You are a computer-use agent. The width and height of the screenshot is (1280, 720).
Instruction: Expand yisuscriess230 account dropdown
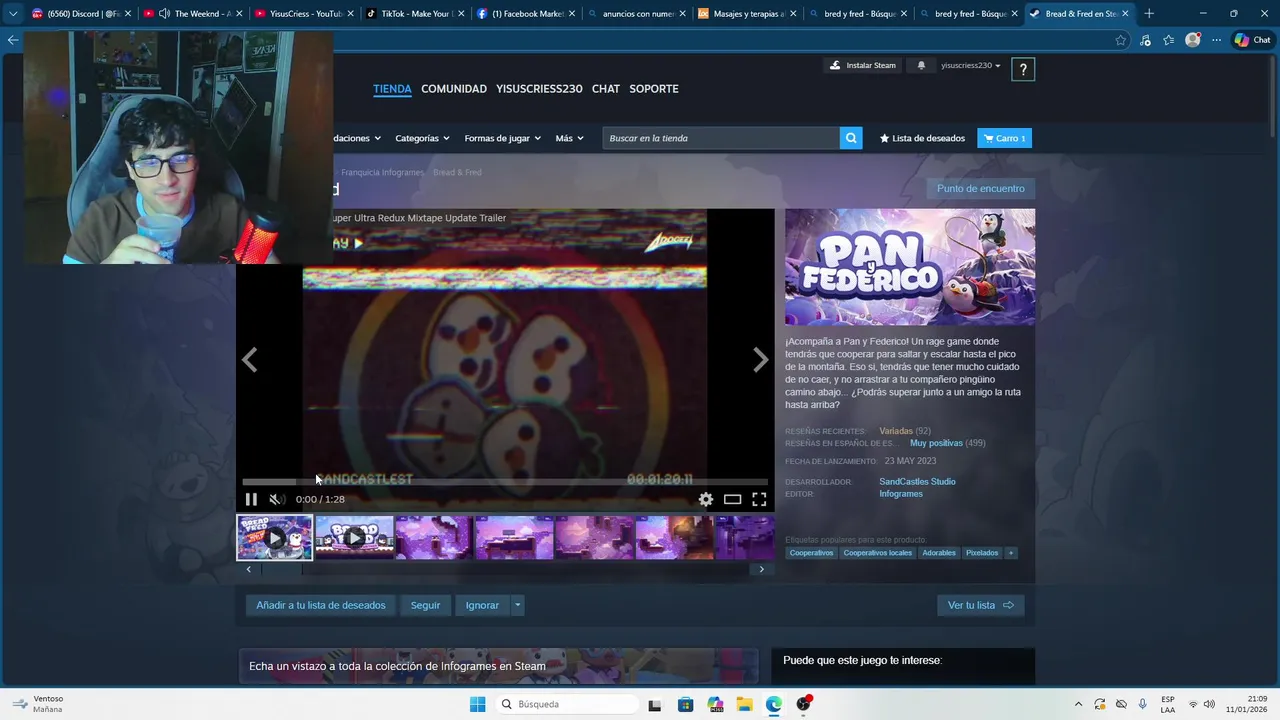[x=970, y=65]
